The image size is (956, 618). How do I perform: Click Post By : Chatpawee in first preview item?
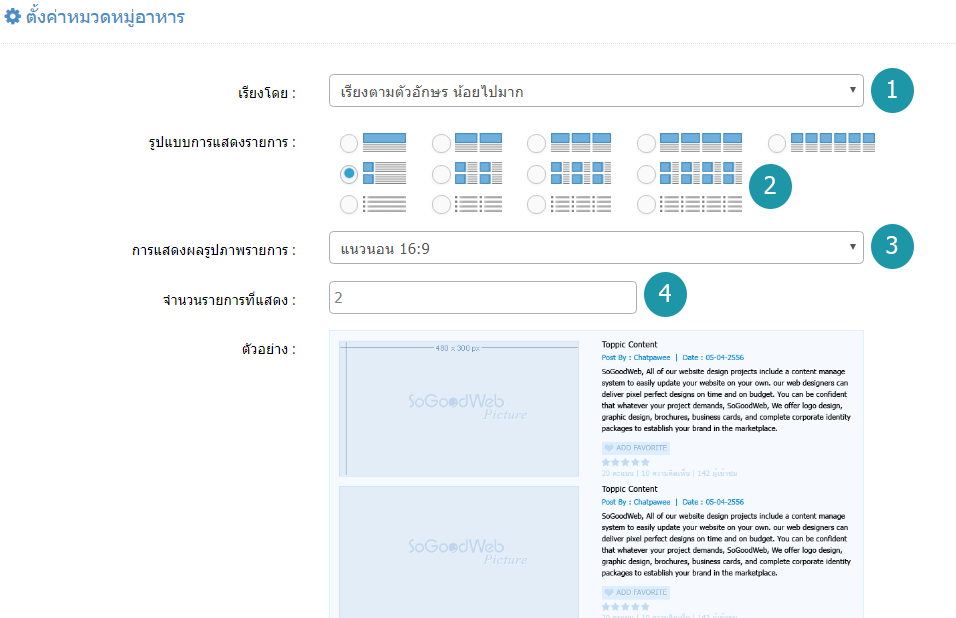635,358
